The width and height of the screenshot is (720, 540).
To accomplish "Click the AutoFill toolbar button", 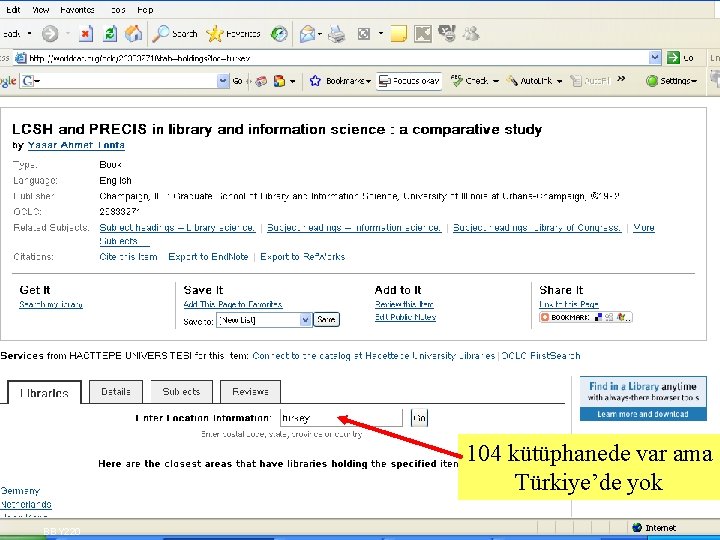I will coord(590,81).
